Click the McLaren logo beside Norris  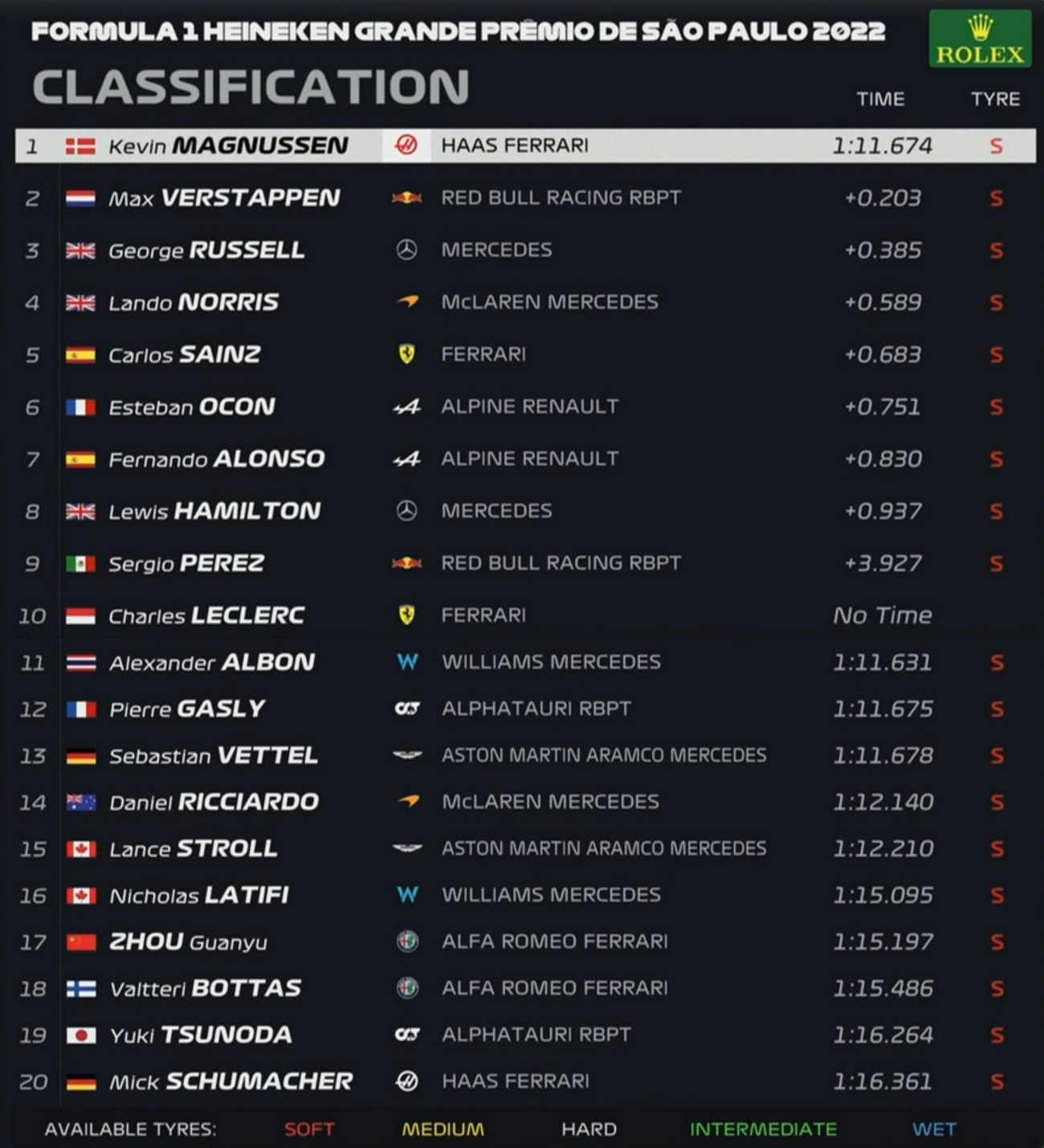[x=407, y=302]
